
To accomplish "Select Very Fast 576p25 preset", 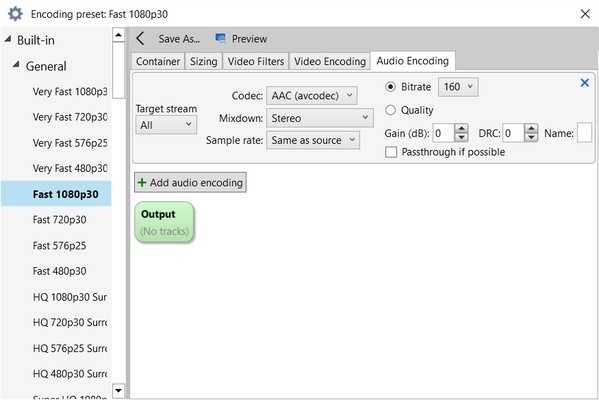I will 70,143.
